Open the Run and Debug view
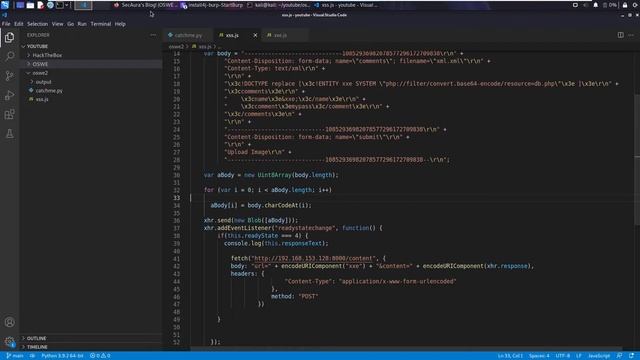Screen dimensions: 640x360 pyautogui.click(x=9, y=95)
